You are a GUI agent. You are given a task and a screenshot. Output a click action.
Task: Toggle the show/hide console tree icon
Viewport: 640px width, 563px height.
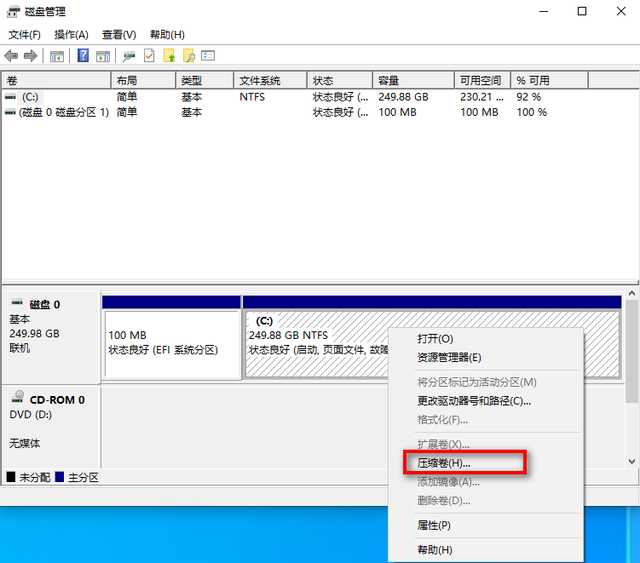point(57,56)
